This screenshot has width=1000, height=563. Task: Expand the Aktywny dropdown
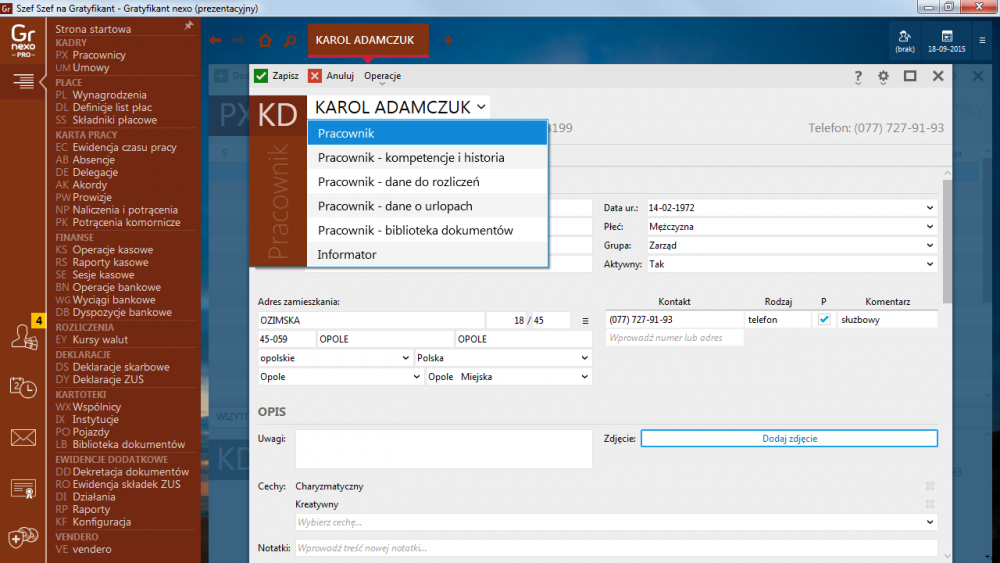click(x=930, y=265)
